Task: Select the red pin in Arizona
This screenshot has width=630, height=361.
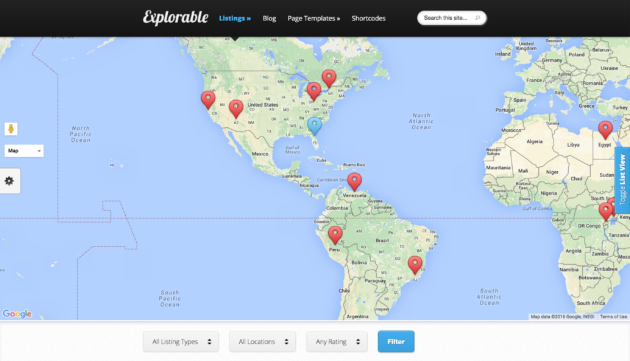Action: [236, 109]
